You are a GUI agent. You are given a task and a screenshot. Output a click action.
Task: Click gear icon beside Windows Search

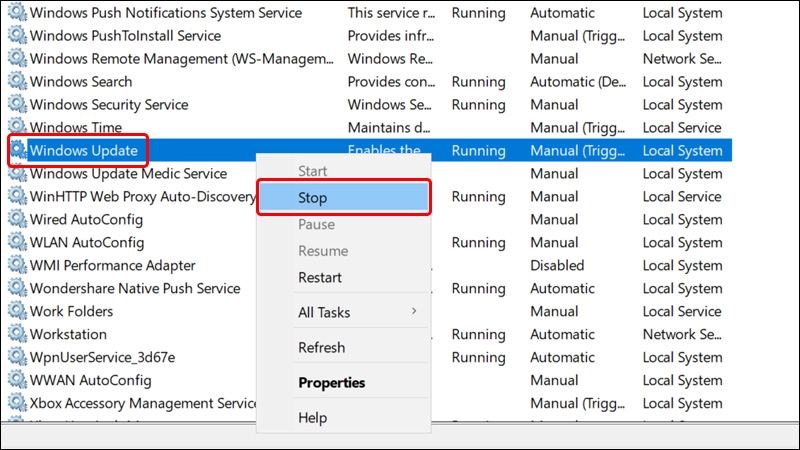tap(17, 81)
